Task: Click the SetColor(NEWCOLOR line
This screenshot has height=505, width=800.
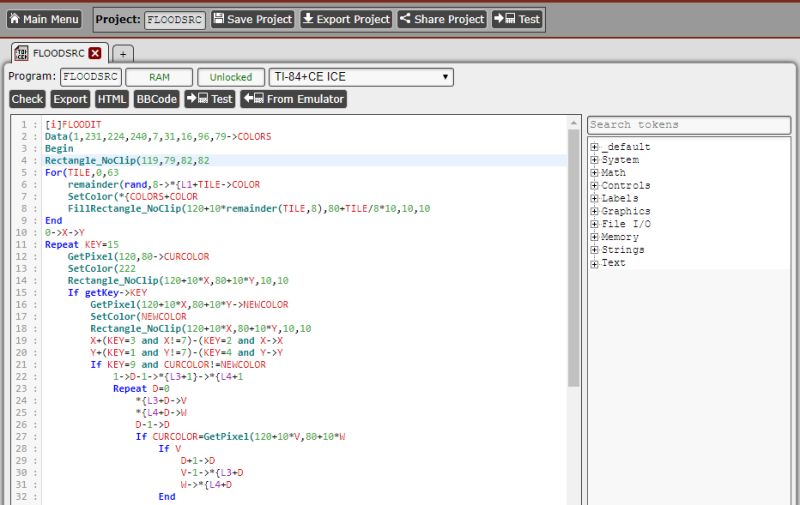Action: [138, 316]
